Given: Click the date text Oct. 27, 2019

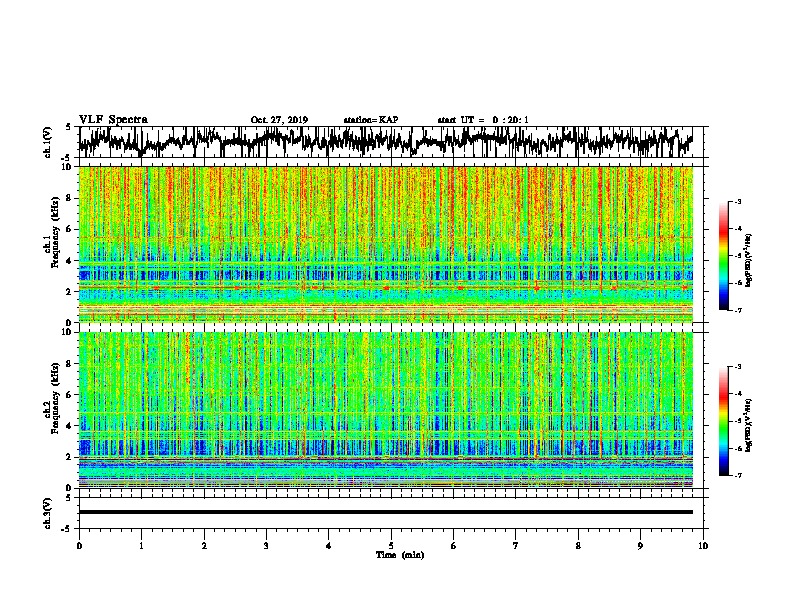Looking at the screenshot, I should click(x=279, y=120).
